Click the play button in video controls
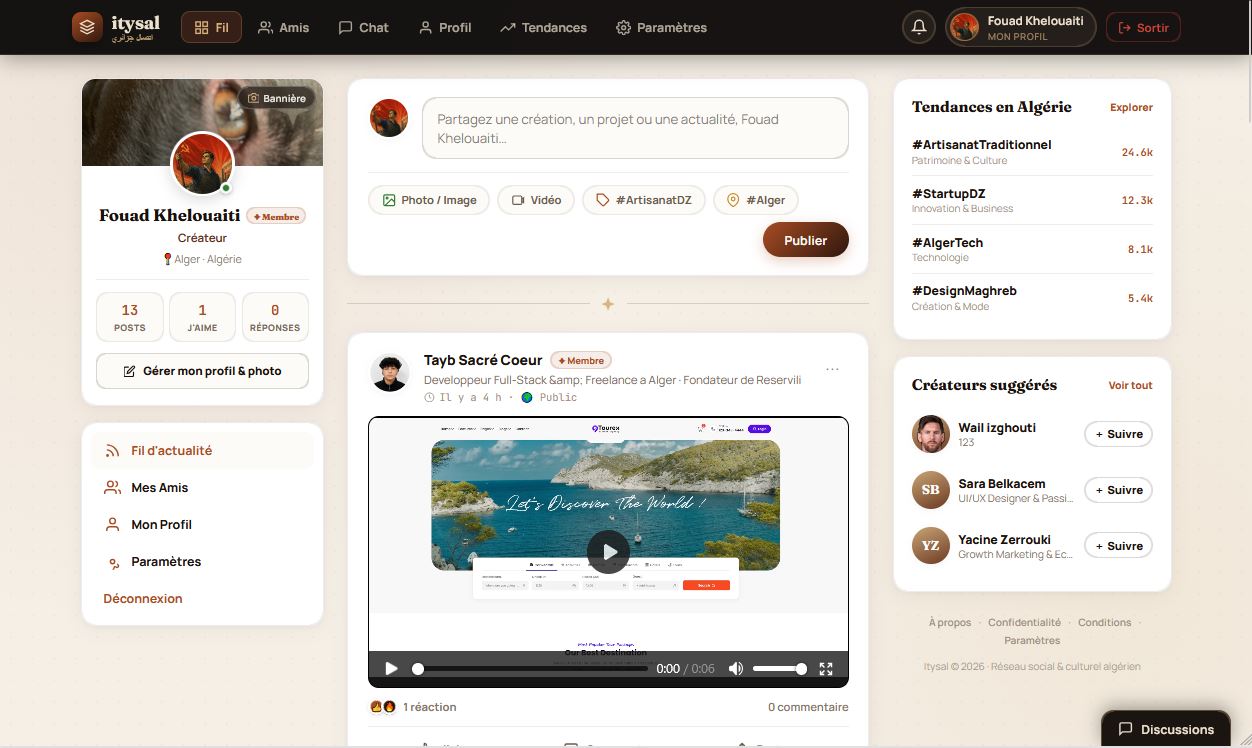 click(x=391, y=669)
